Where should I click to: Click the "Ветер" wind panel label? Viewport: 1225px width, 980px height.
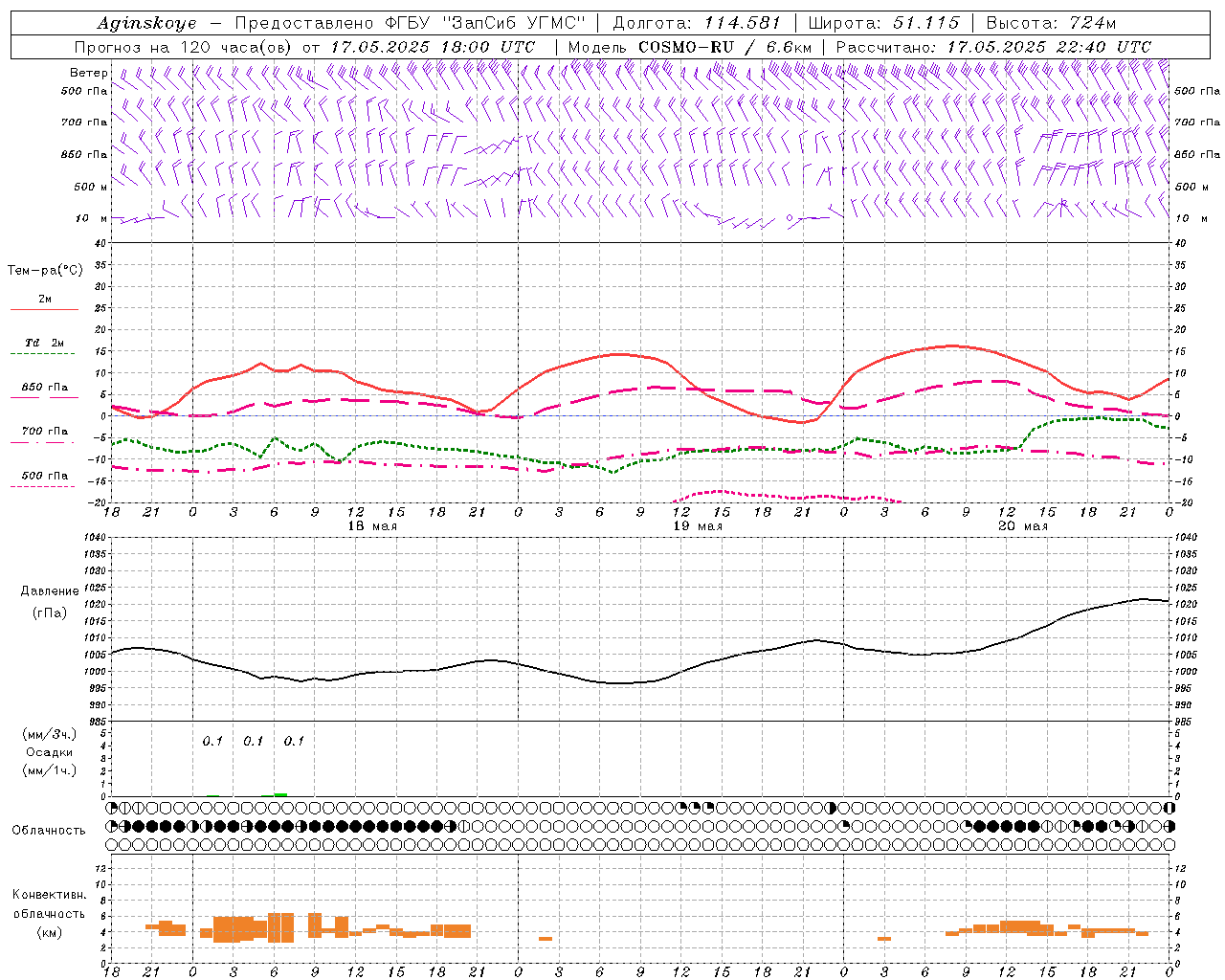click(89, 73)
